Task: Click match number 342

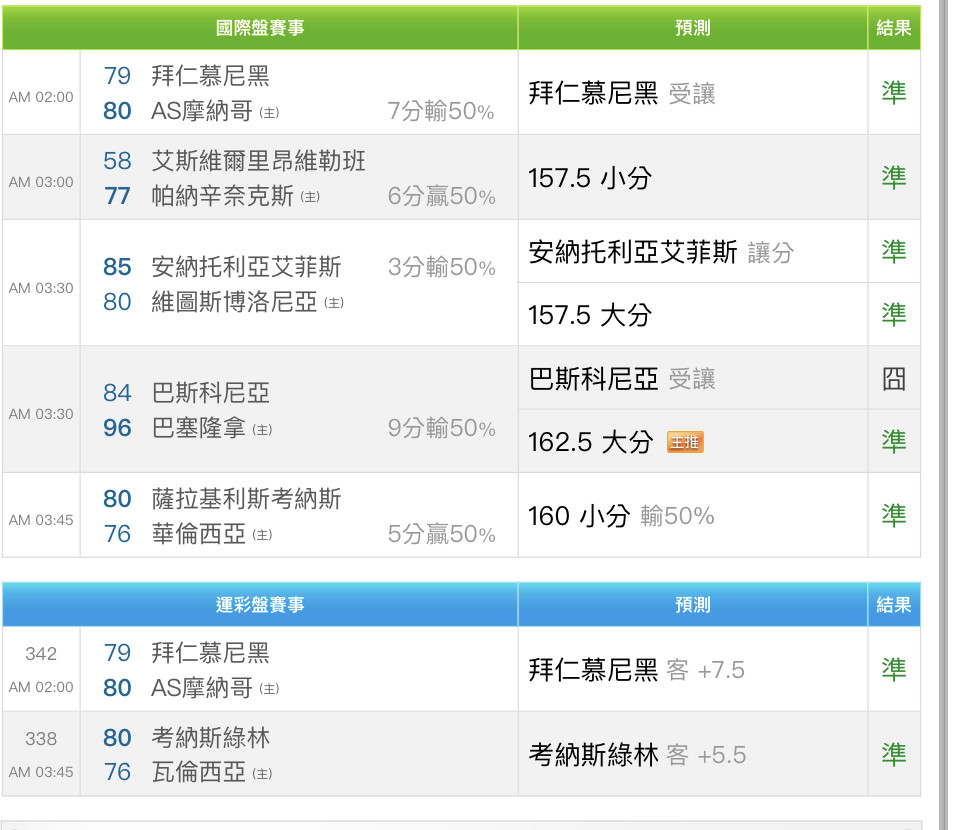Action: coord(41,654)
